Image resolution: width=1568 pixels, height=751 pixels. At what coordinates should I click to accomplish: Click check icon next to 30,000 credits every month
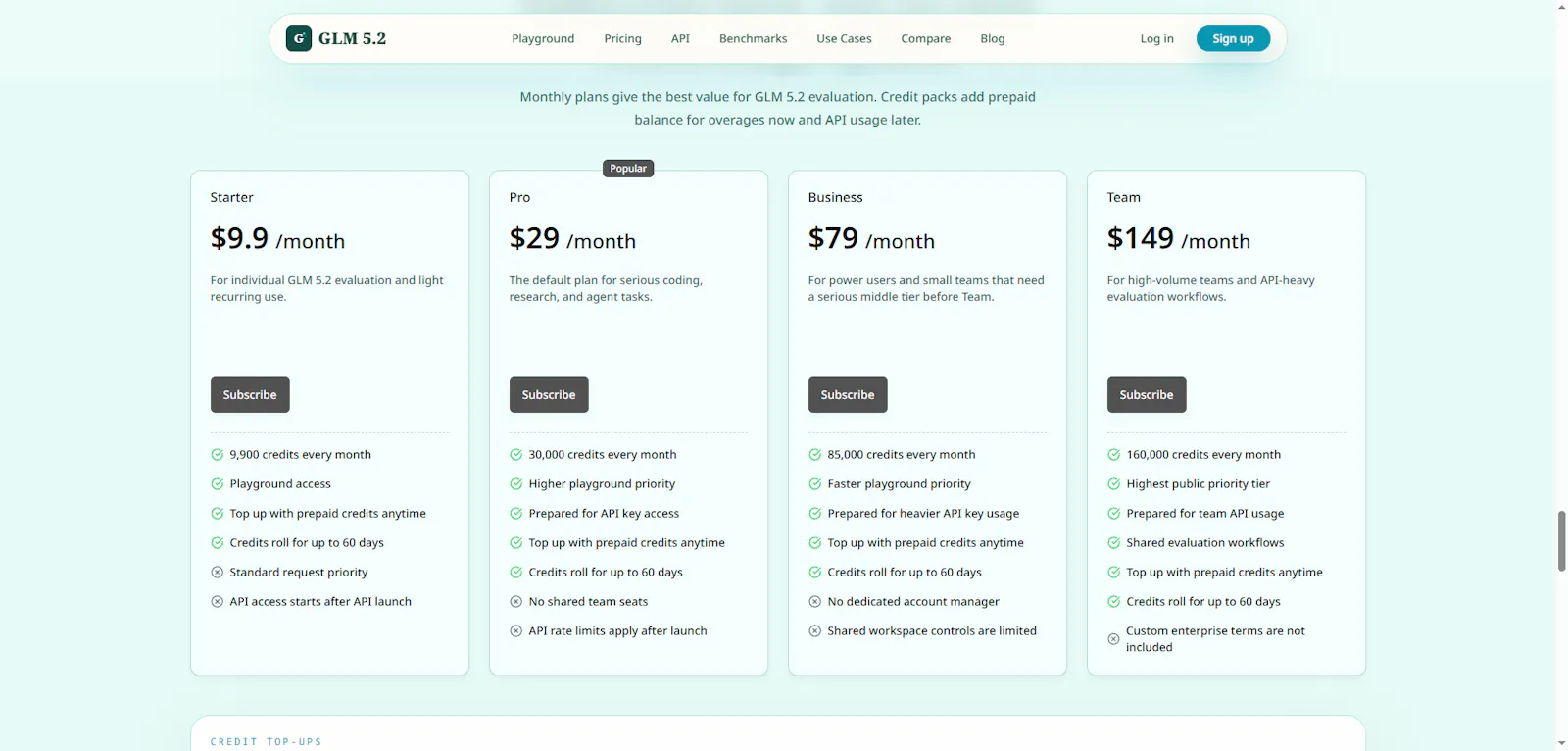pyautogui.click(x=516, y=454)
